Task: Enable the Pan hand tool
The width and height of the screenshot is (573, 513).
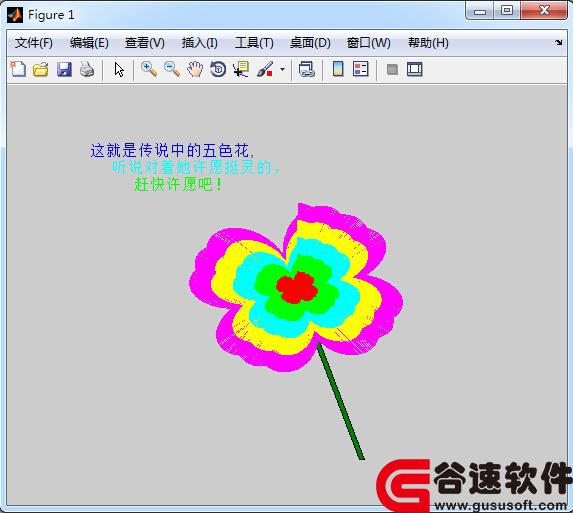Action: tap(195, 69)
